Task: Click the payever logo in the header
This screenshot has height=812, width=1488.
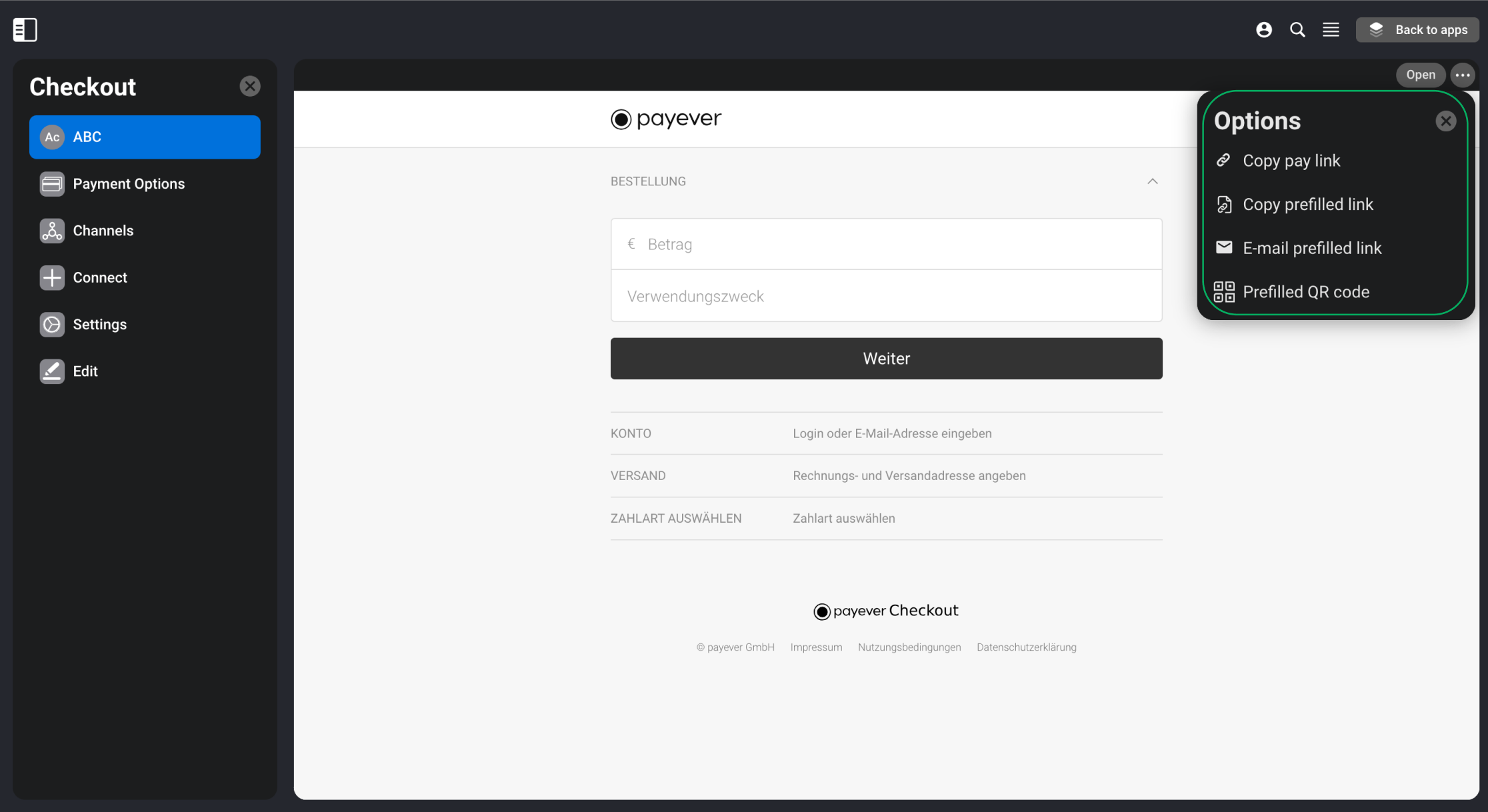Action: pos(666,119)
